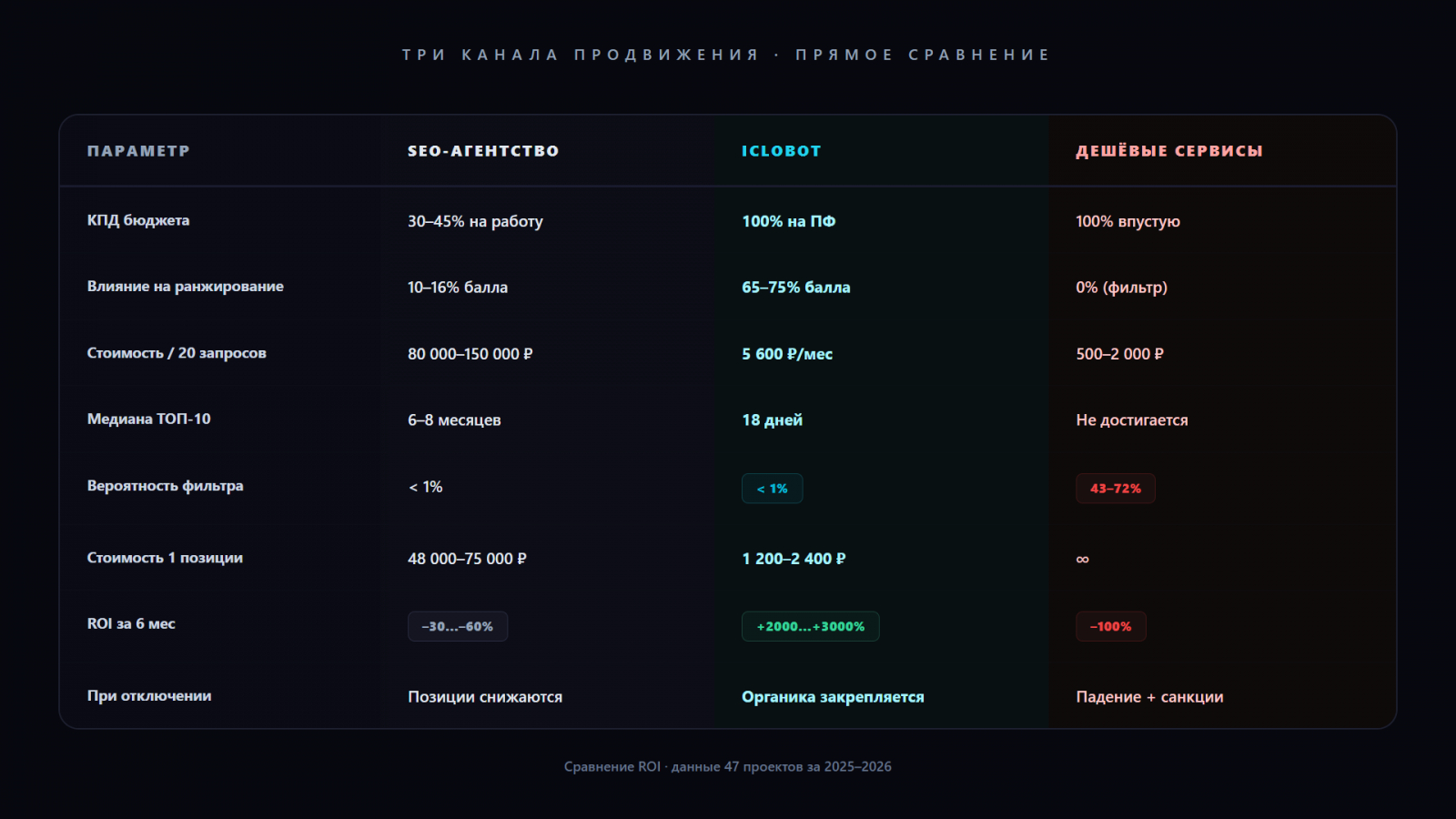Select the Влияние на ранжирование row label
The image size is (1456, 819).
coord(185,287)
